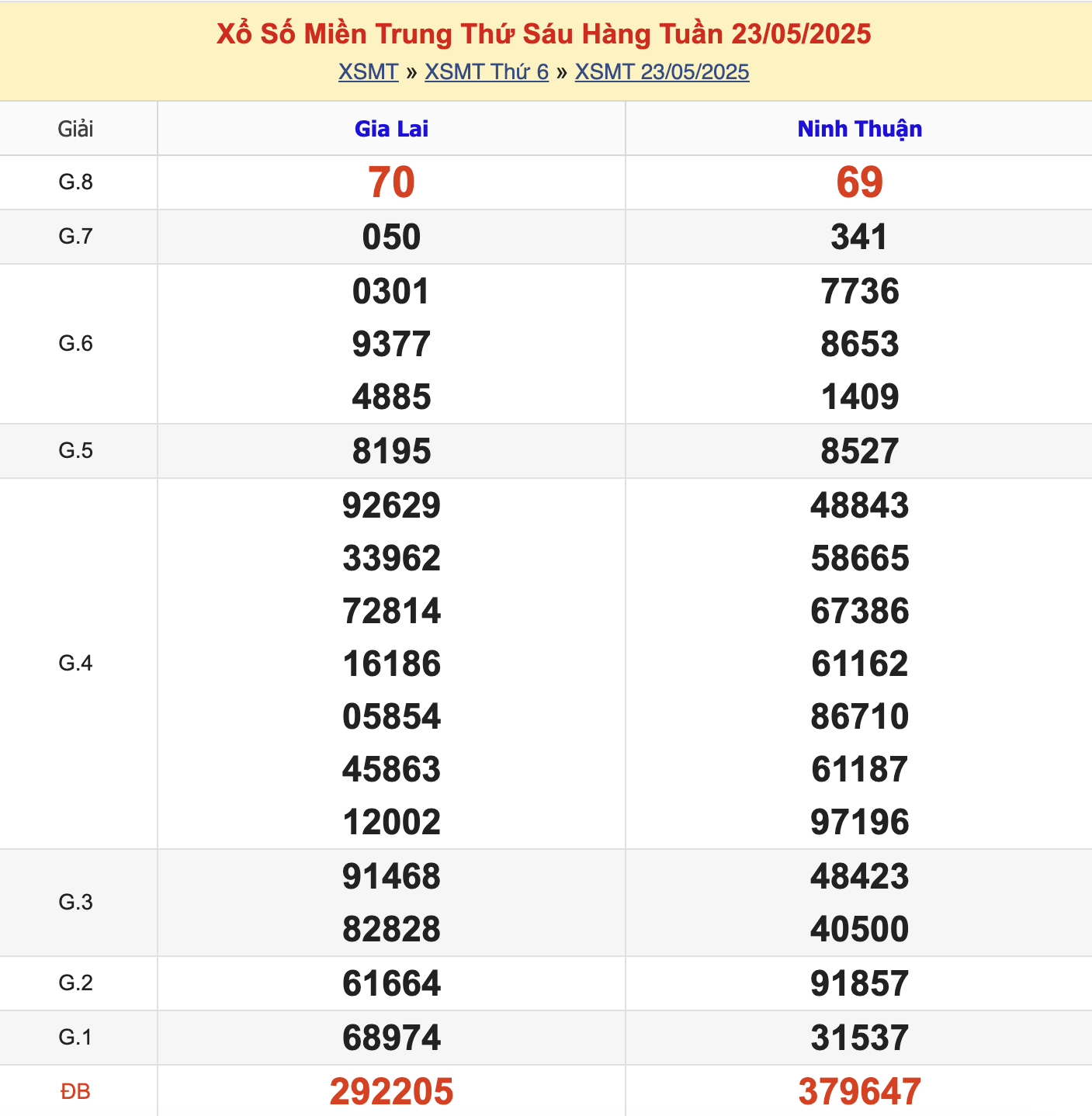The image size is (1092, 1116).
Task: Select the G.8 prize label
Action: [76, 182]
